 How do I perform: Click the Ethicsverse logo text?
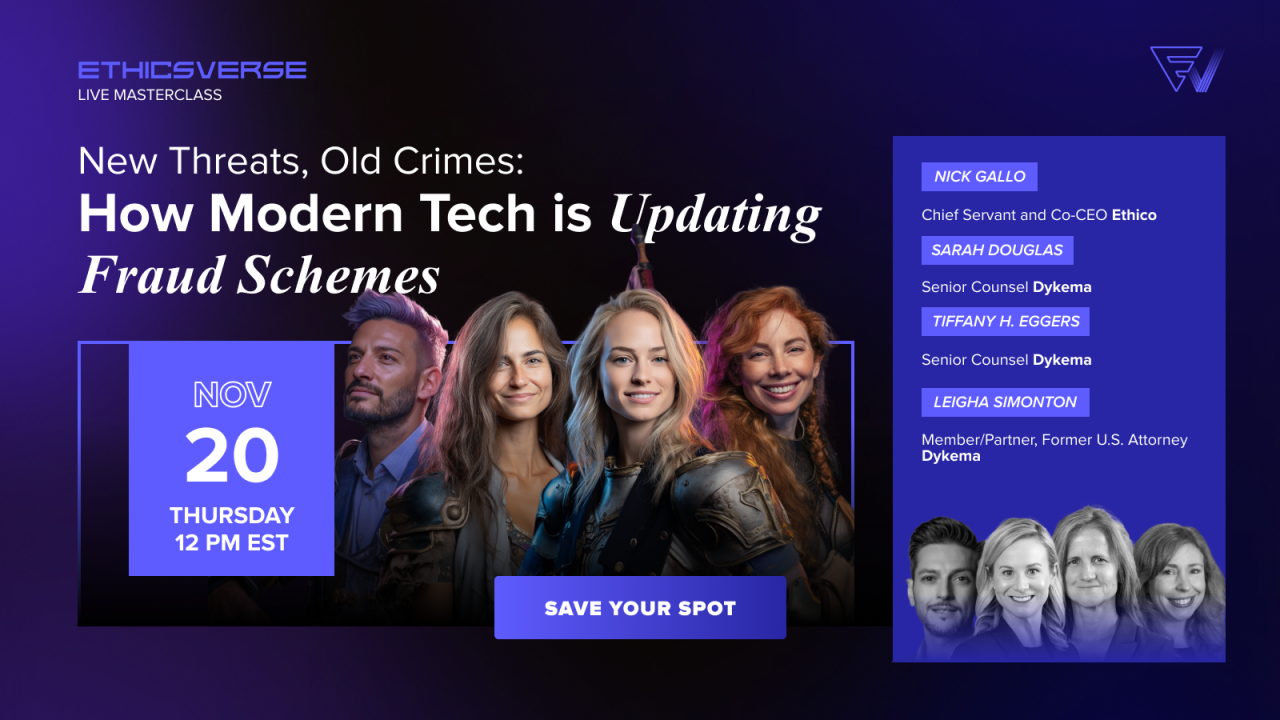(x=192, y=70)
